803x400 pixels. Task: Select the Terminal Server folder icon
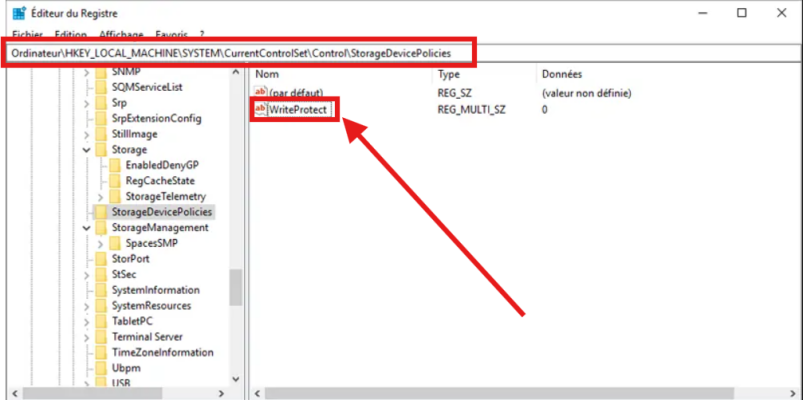point(101,337)
